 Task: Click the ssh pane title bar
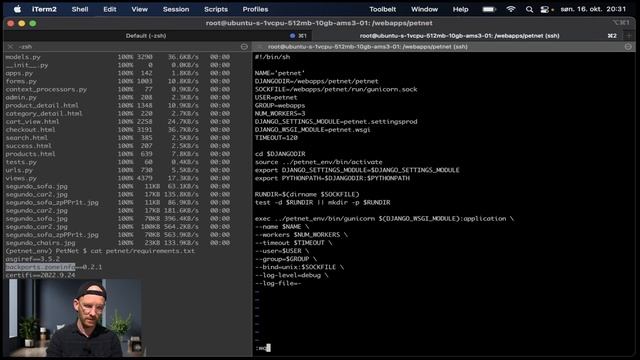444,47
